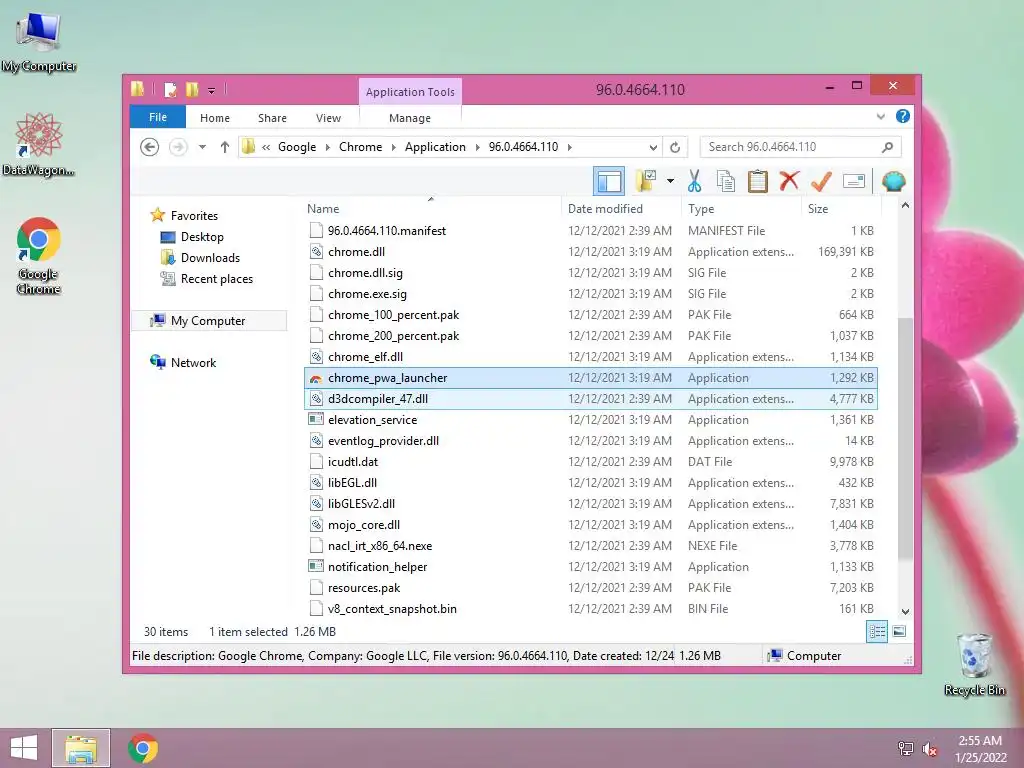Switch to the Share ribbon tab
1024x768 pixels.
click(x=272, y=118)
